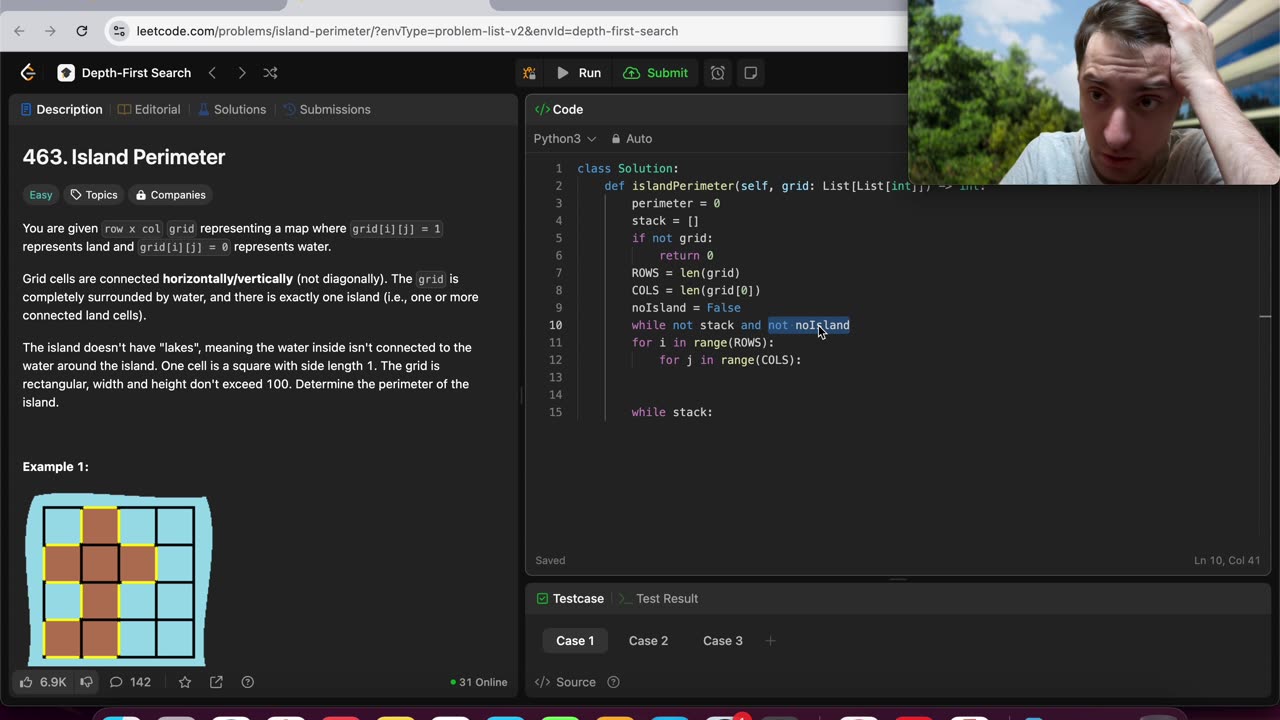This screenshot has width=1280, height=720.
Task: Select Case 2
Action: pyautogui.click(x=648, y=641)
